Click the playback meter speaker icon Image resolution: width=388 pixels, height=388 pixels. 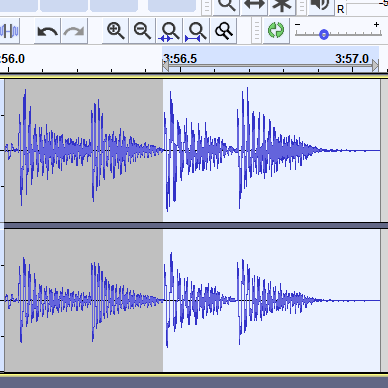click(320, 7)
